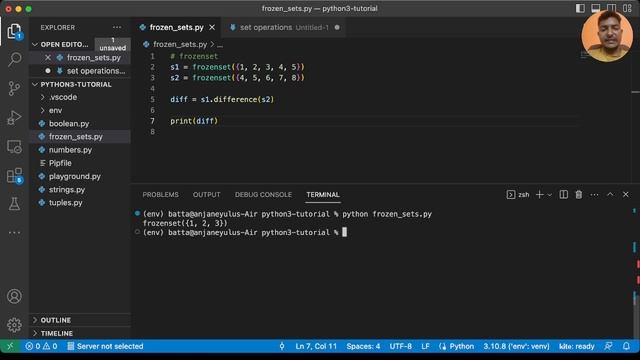Close the frozen_sets.py editor tab

[212, 27]
